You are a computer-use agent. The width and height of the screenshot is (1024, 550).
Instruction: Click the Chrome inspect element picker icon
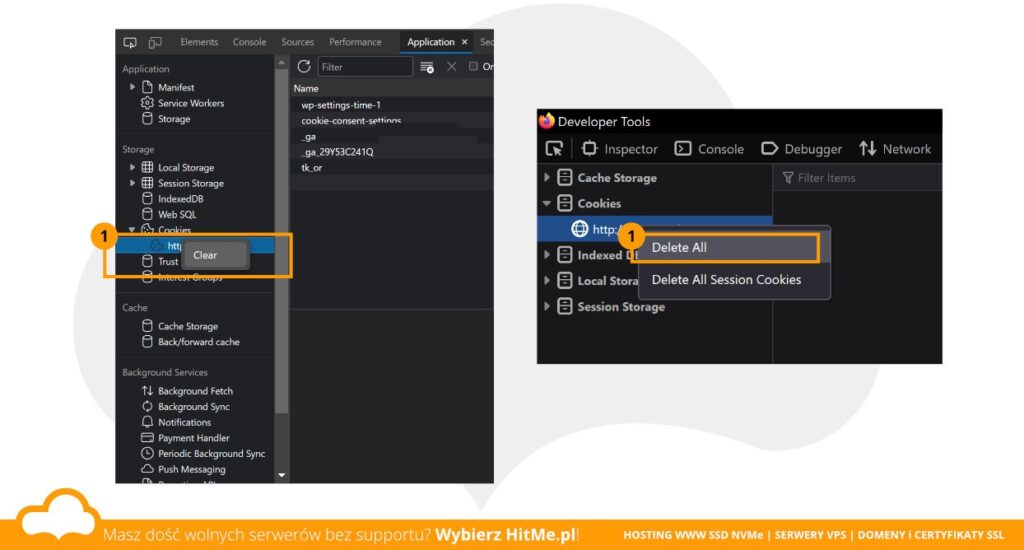(x=130, y=42)
